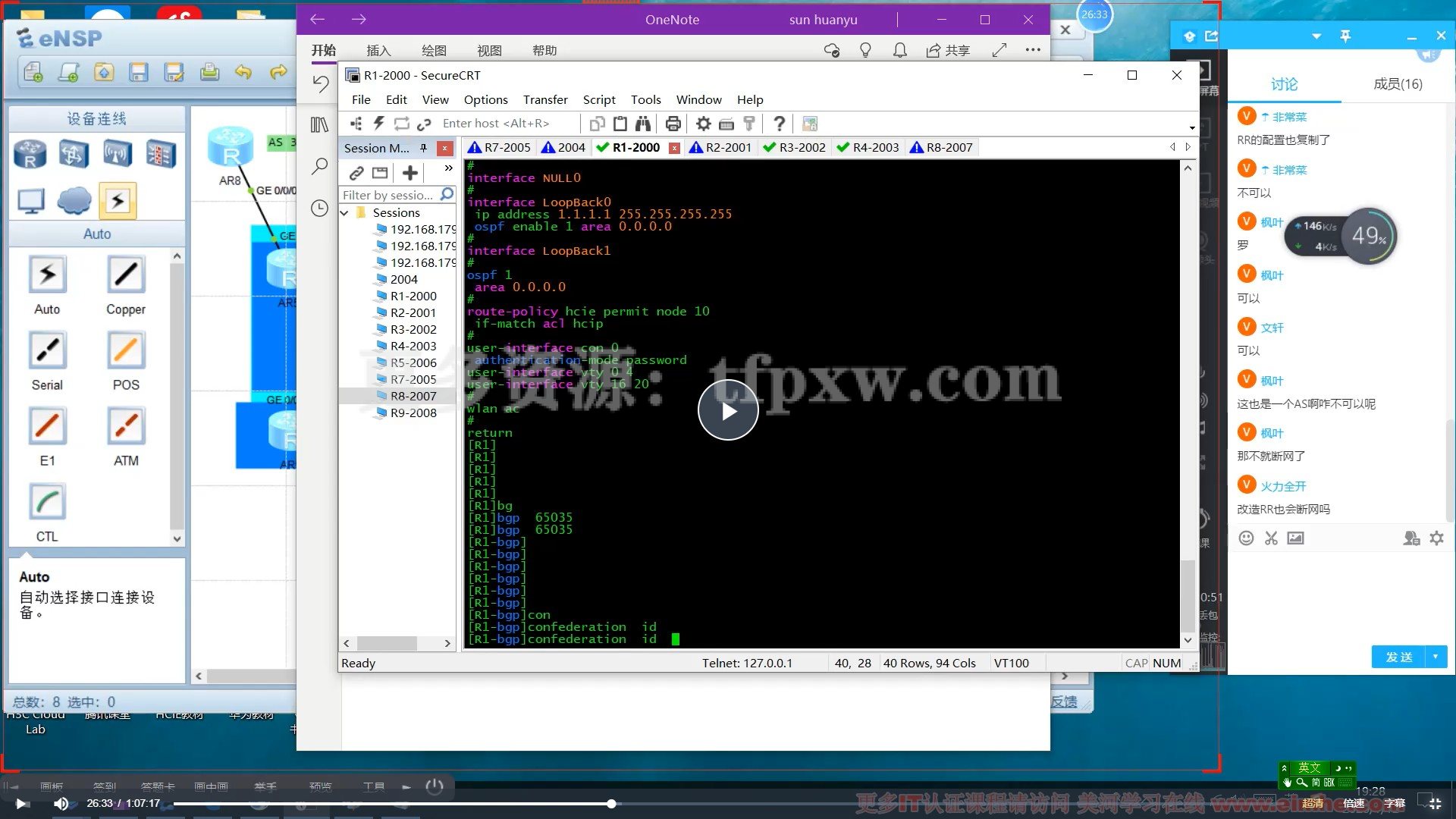Open Session Options gear icon
The image size is (1456, 819).
704,124
